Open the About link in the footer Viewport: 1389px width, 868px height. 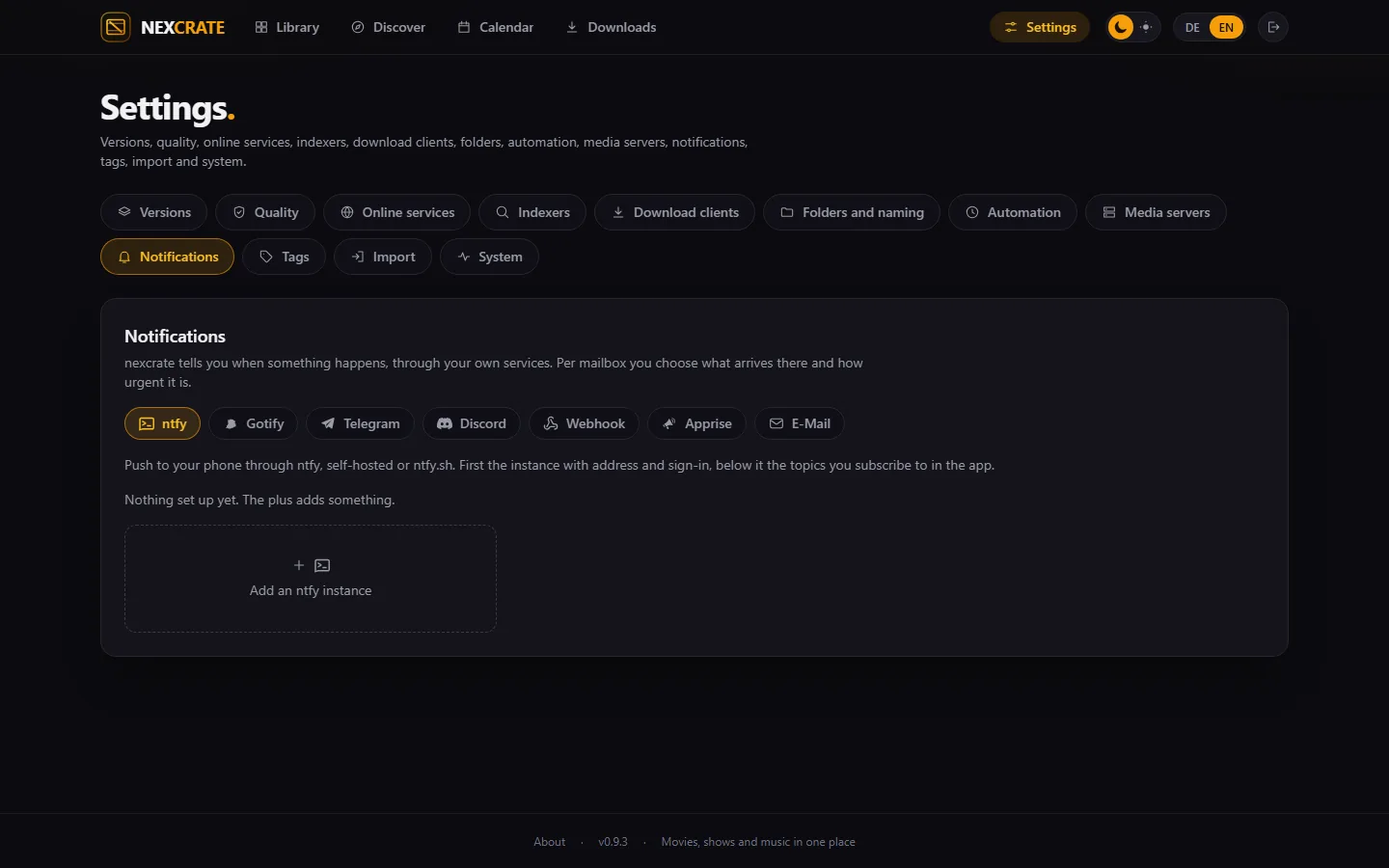point(550,842)
